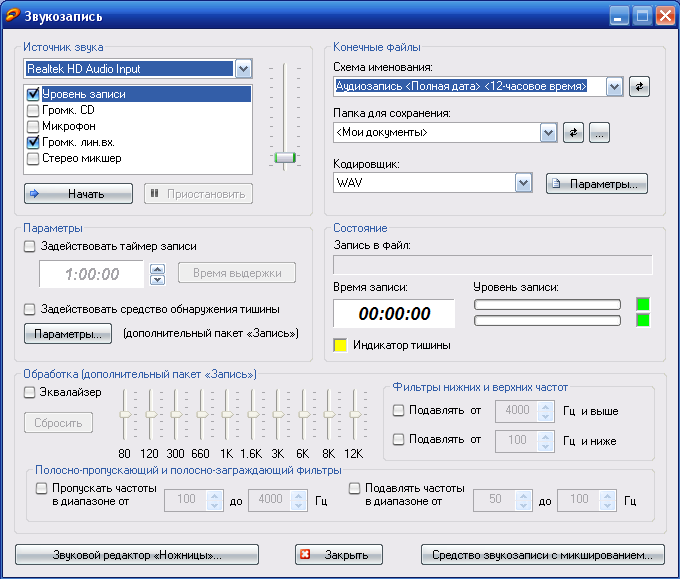Screen dimensions: 680x579
Task: Click the recording volume slider handle
Action: (x=286, y=158)
